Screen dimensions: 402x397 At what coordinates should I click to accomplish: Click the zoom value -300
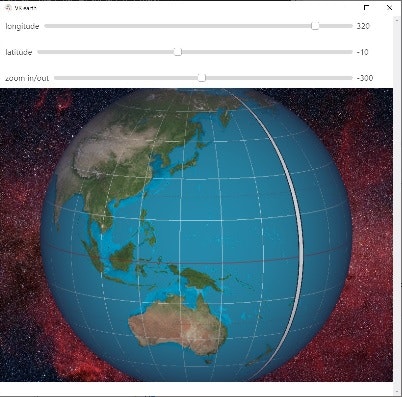(365, 78)
